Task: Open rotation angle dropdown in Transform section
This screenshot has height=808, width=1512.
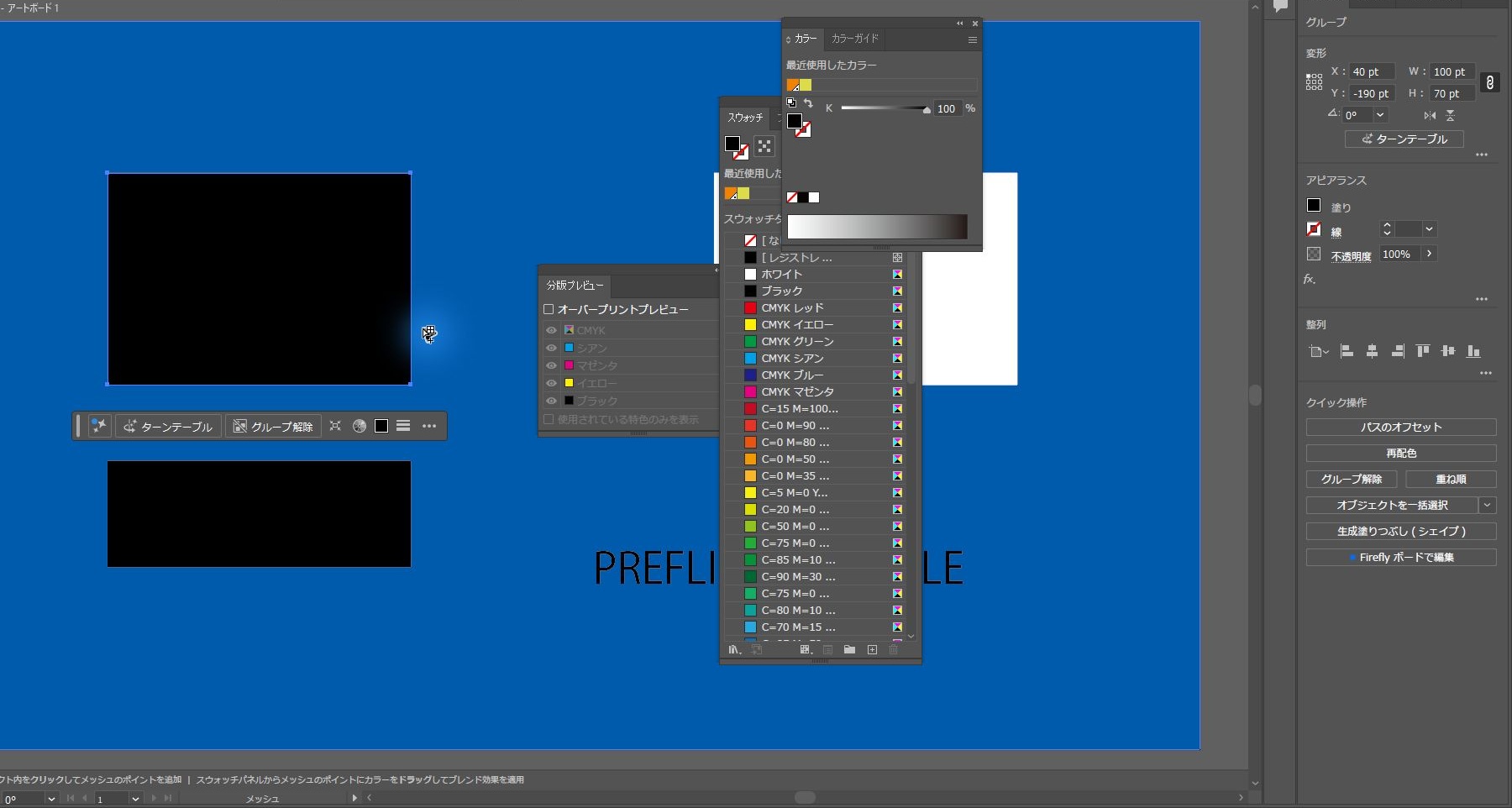Action: click(x=1380, y=115)
